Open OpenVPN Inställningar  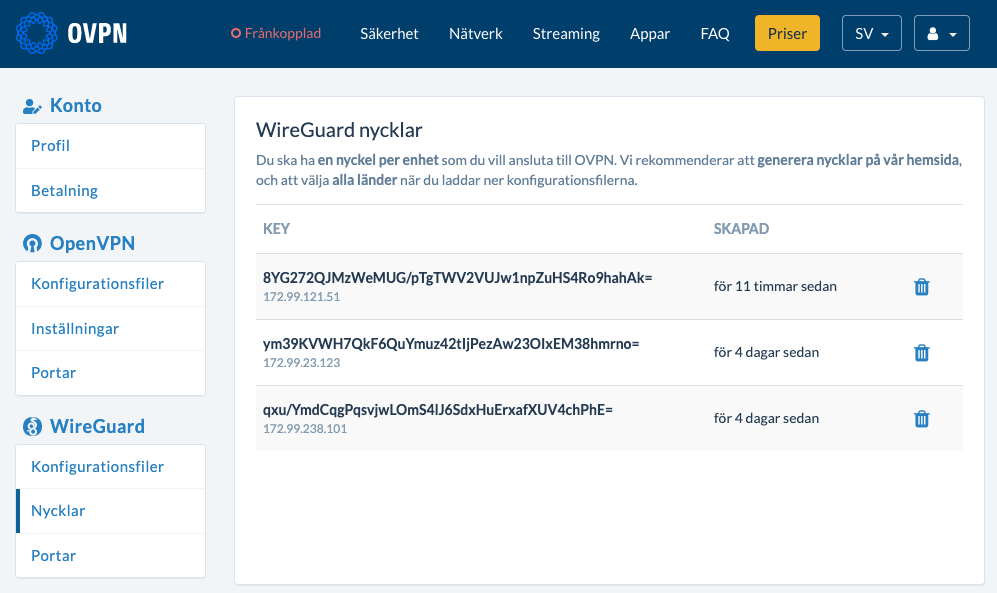coord(111,329)
